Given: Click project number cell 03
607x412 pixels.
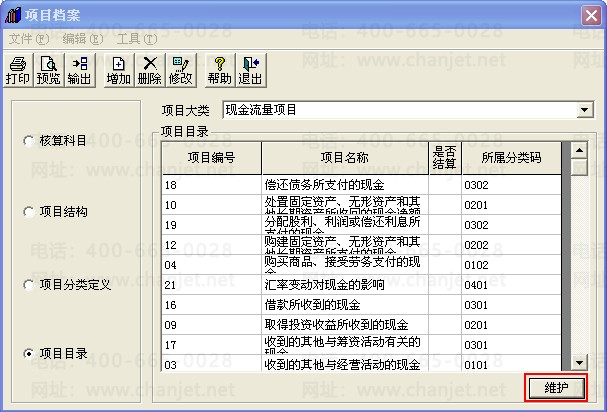Looking at the screenshot, I should click(211, 364).
